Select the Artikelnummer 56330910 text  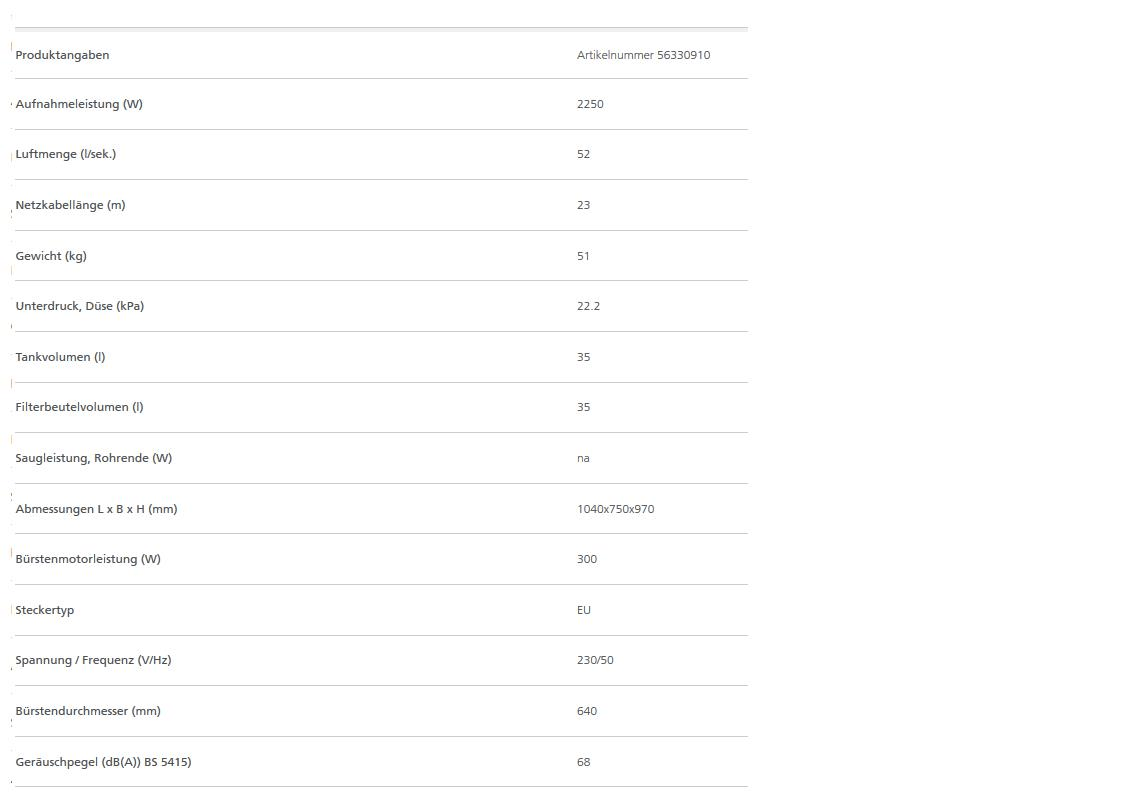click(x=643, y=55)
